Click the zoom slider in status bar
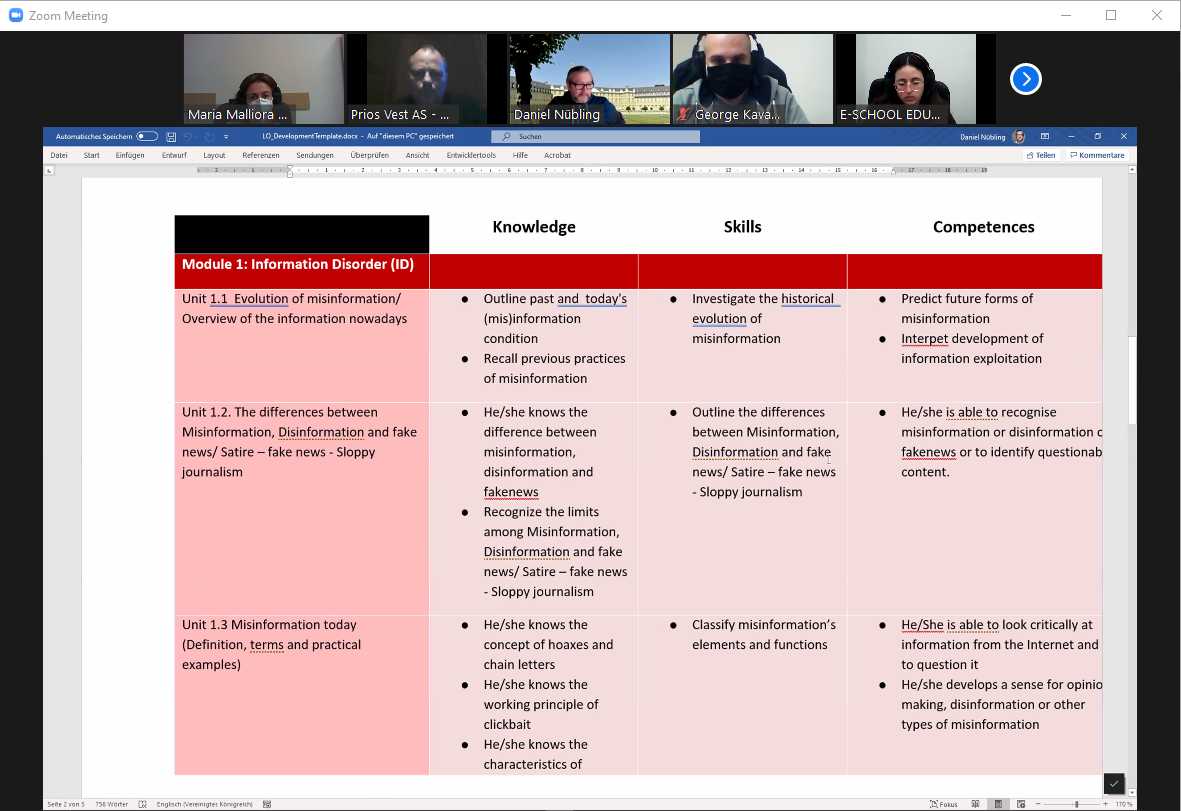The height and width of the screenshot is (811, 1181). [x=1076, y=804]
